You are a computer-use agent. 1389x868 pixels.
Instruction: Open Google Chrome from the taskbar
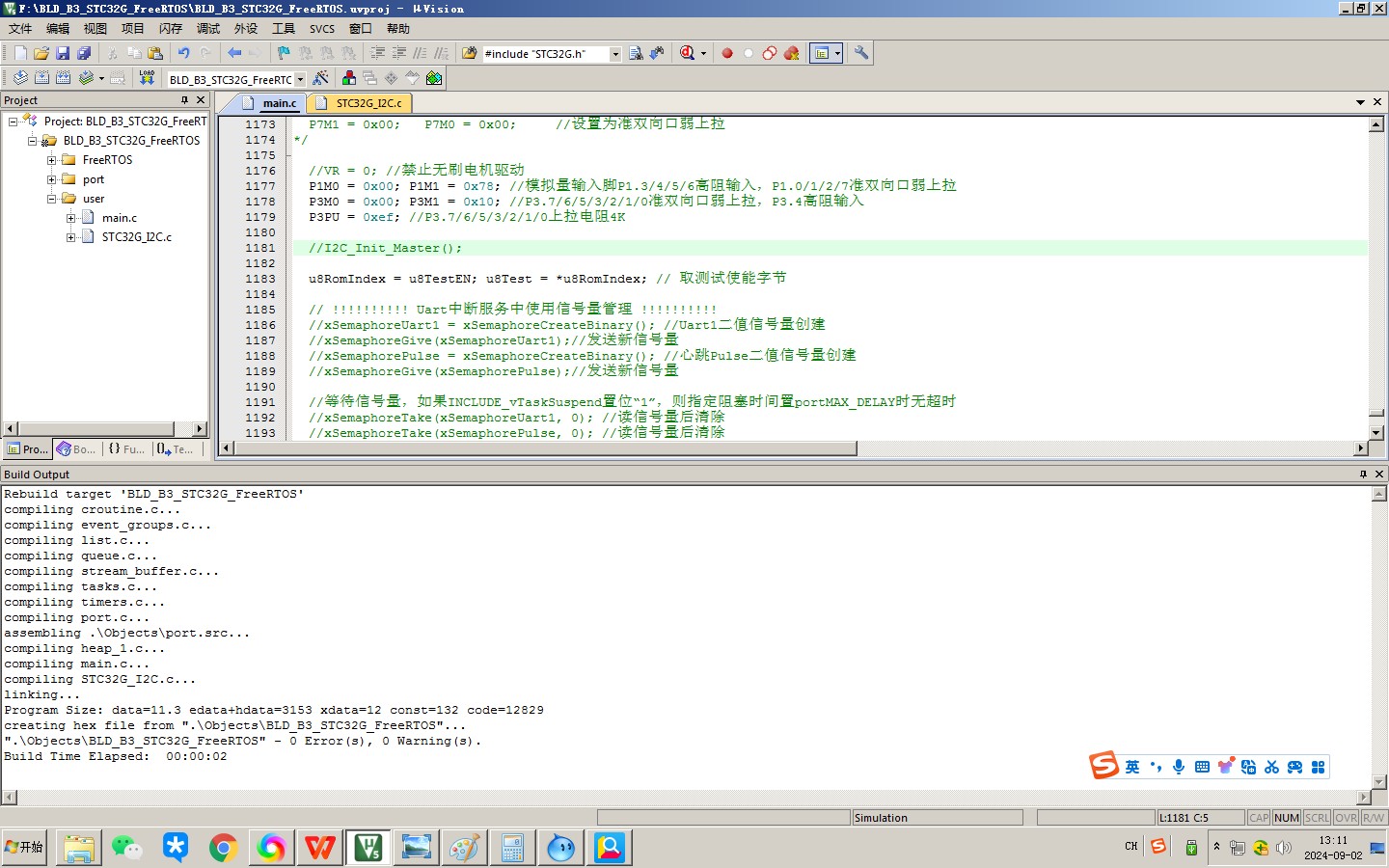click(223, 848)
